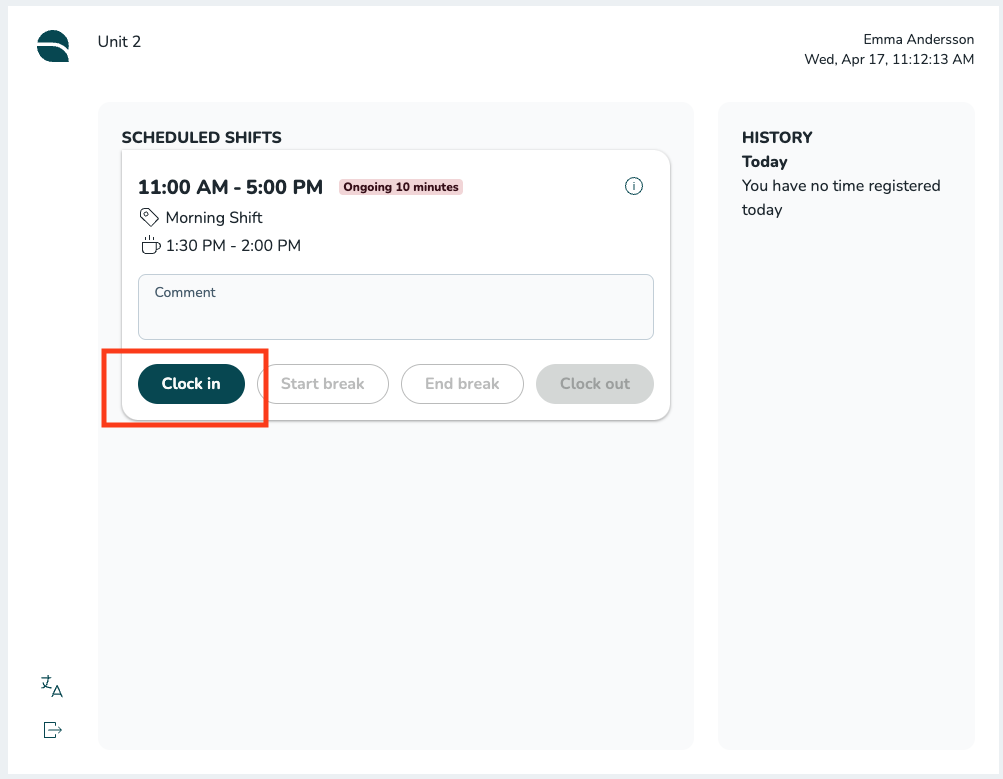Click the HISTORY heading
This screenshot has width=1003, height=779.
pyautogui.click(x=777, y=138)
